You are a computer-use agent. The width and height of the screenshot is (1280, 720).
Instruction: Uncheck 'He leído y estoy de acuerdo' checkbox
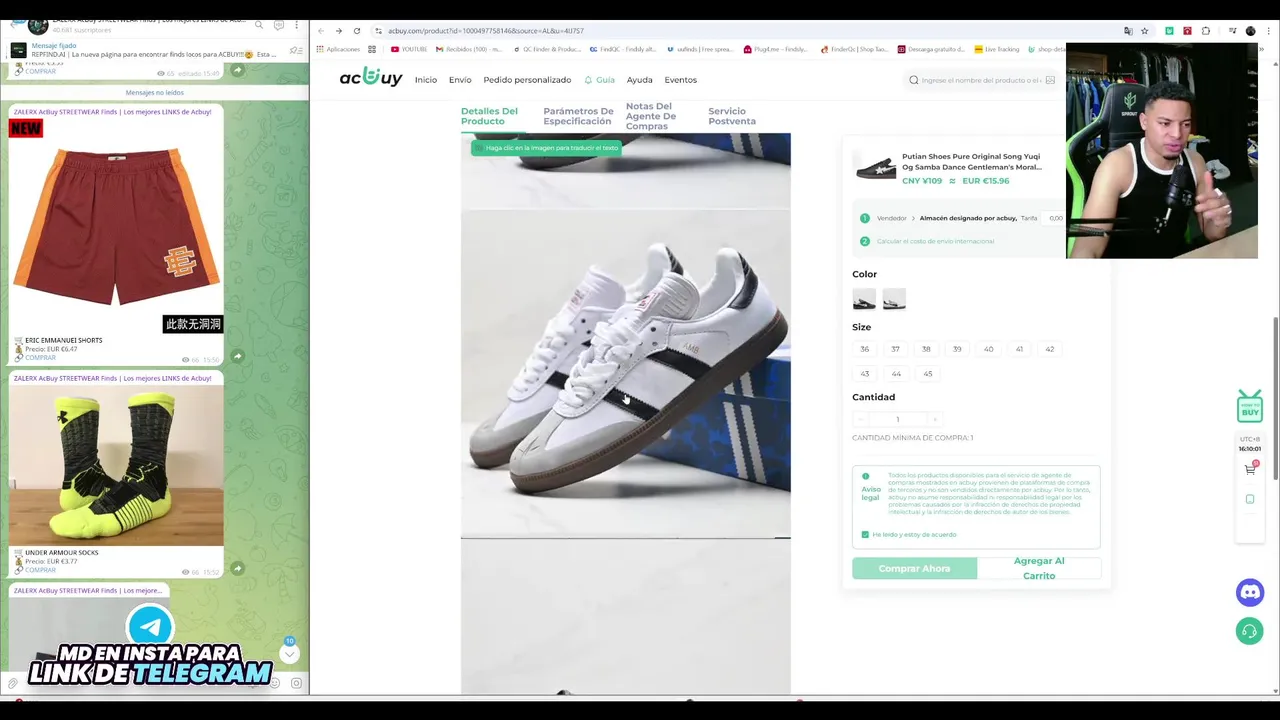[865, 534]
